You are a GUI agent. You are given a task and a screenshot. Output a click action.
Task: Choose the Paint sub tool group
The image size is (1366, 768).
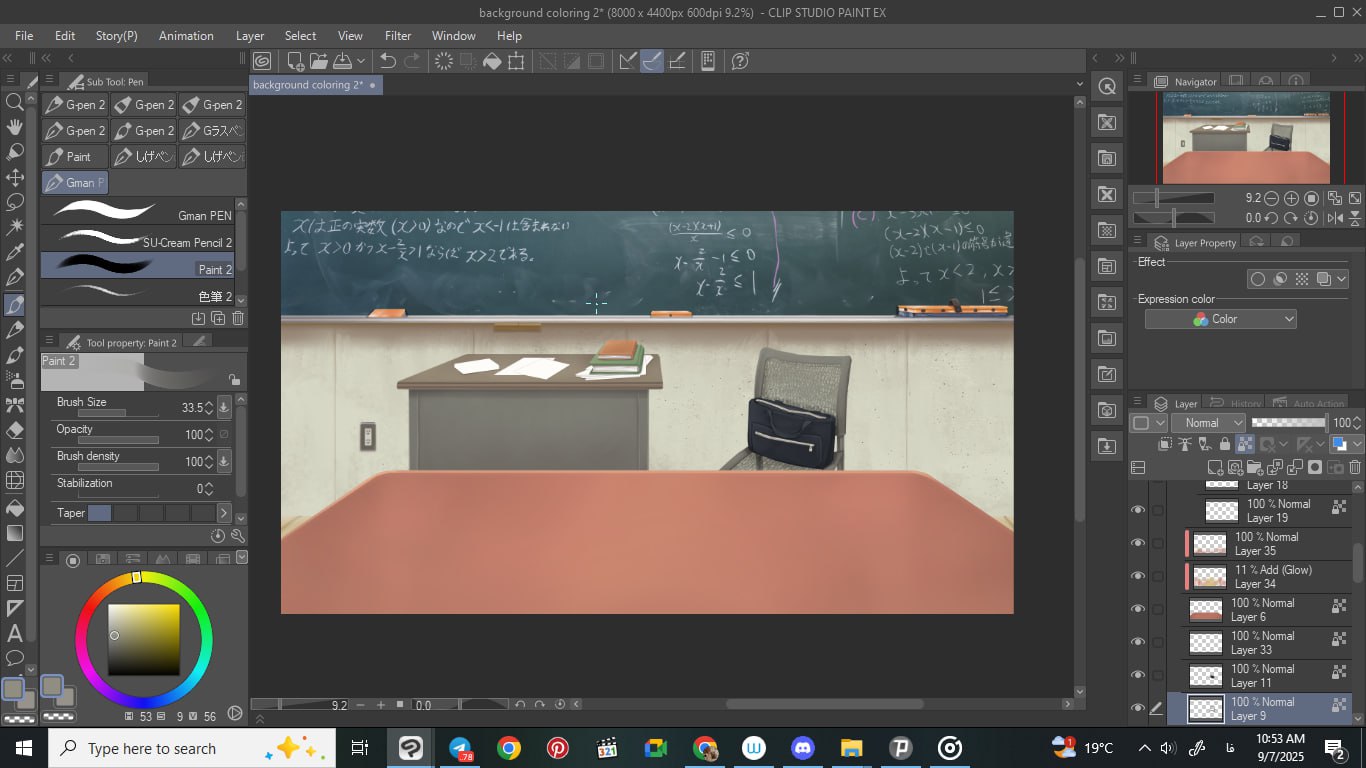pyautogui.click(x=74, y=157)
